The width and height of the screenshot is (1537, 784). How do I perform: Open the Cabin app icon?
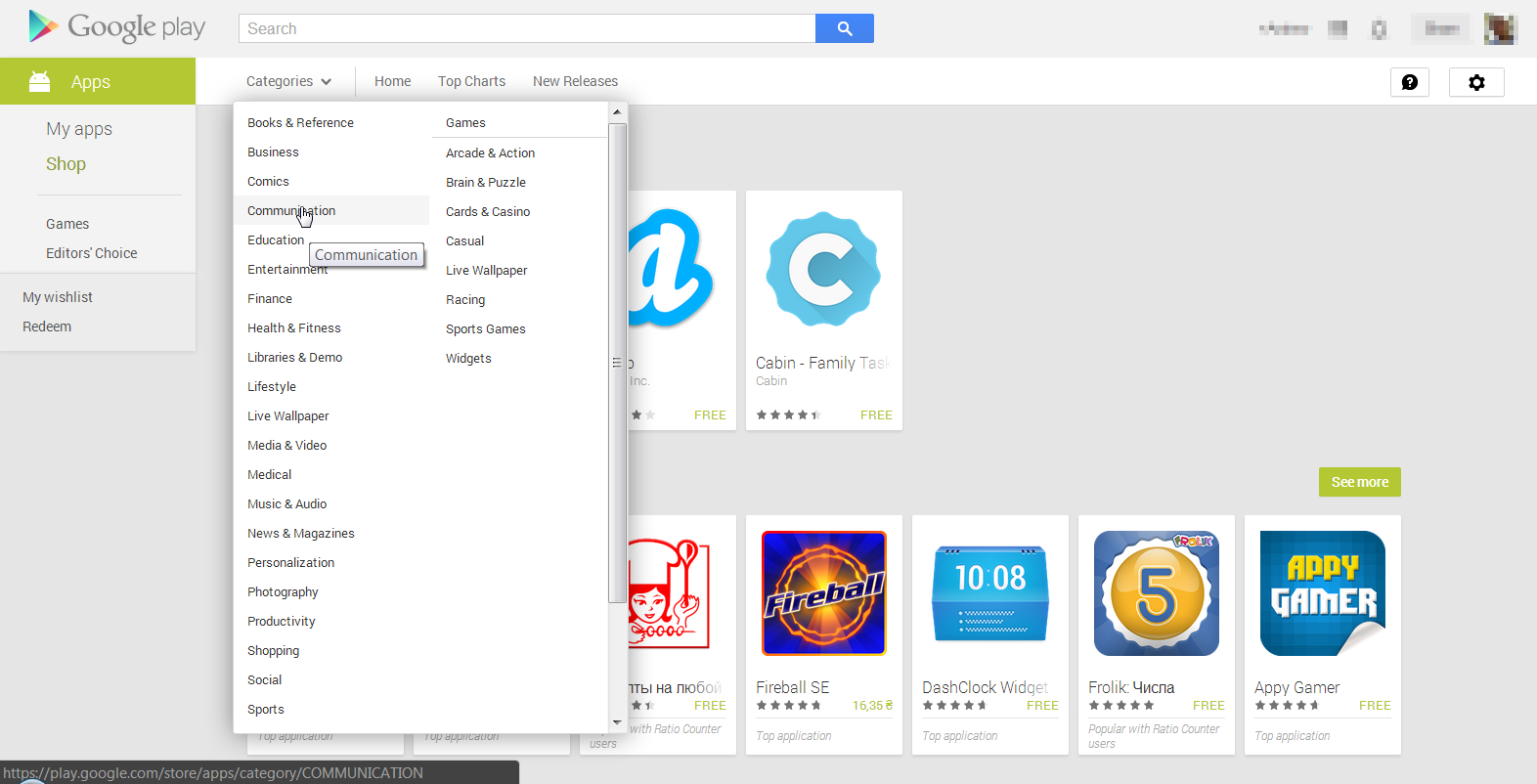click(824, 269)
